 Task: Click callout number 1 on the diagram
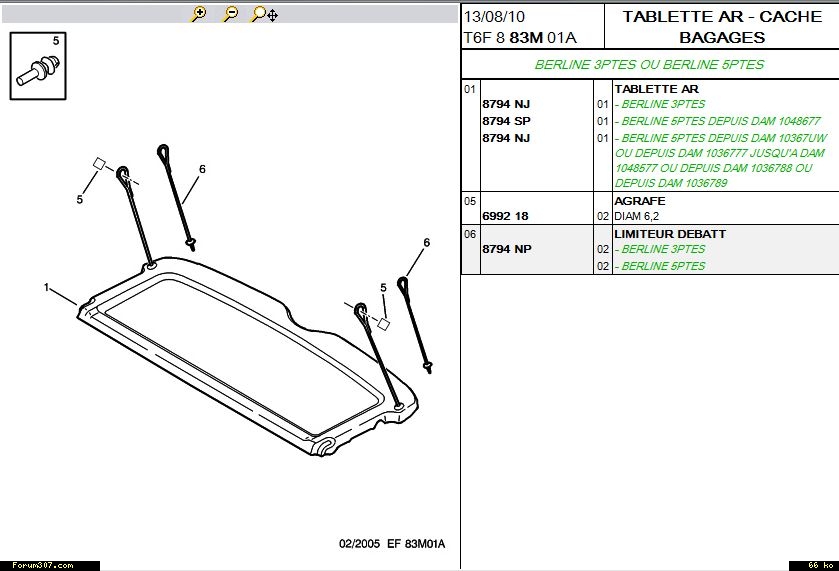[46, 288]
